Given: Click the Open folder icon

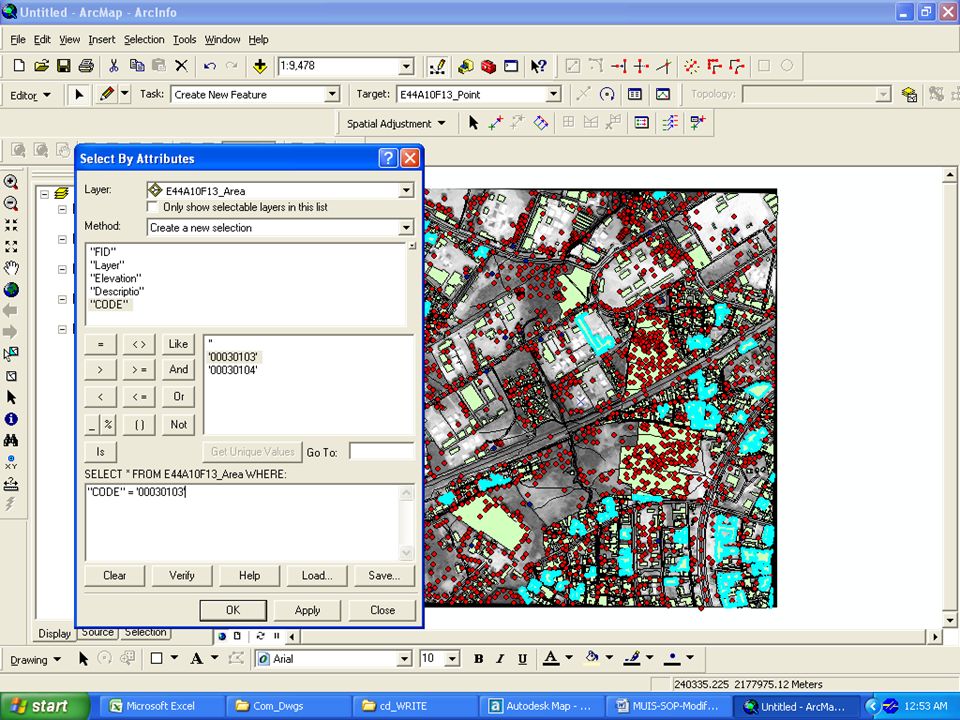Looking at the screenshot, I should click(41, 66).
